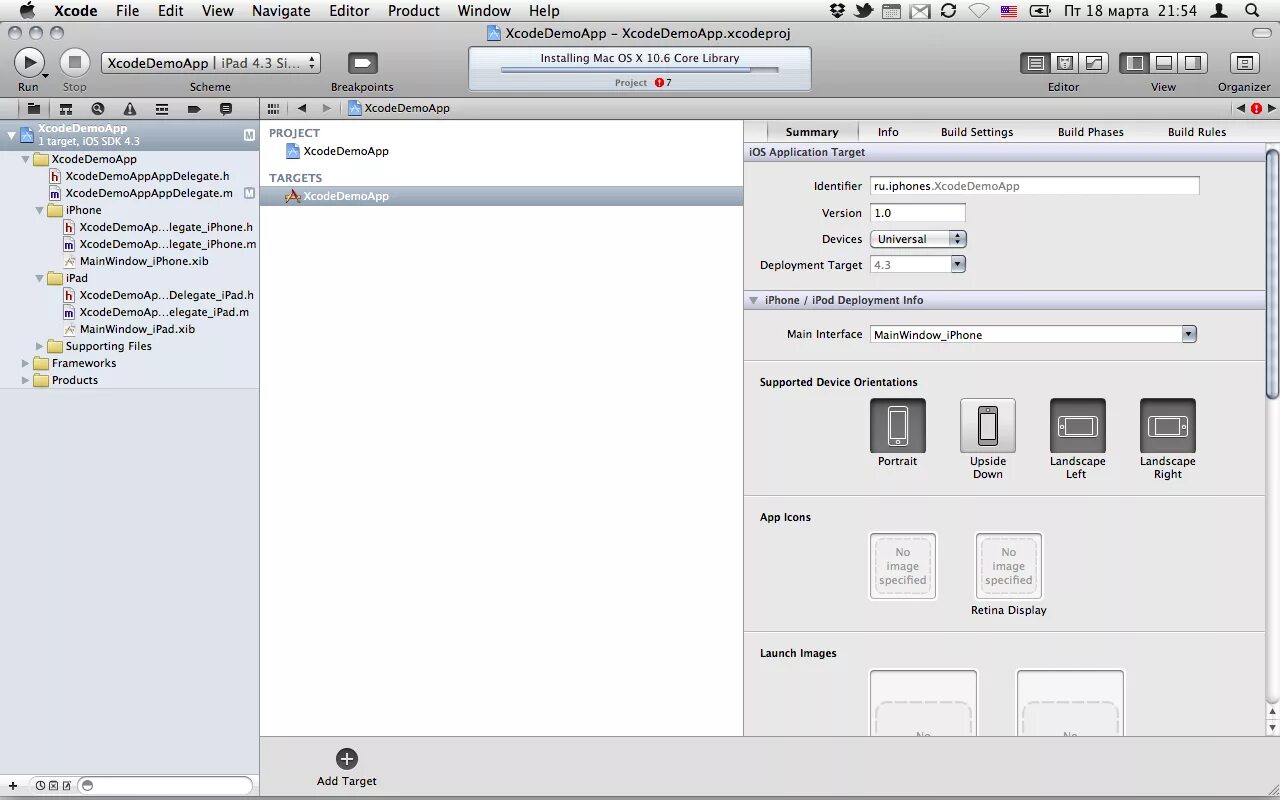Click the Identifier text field
The width and height of the screenshot is (1280, 800).
(1035, 186)
